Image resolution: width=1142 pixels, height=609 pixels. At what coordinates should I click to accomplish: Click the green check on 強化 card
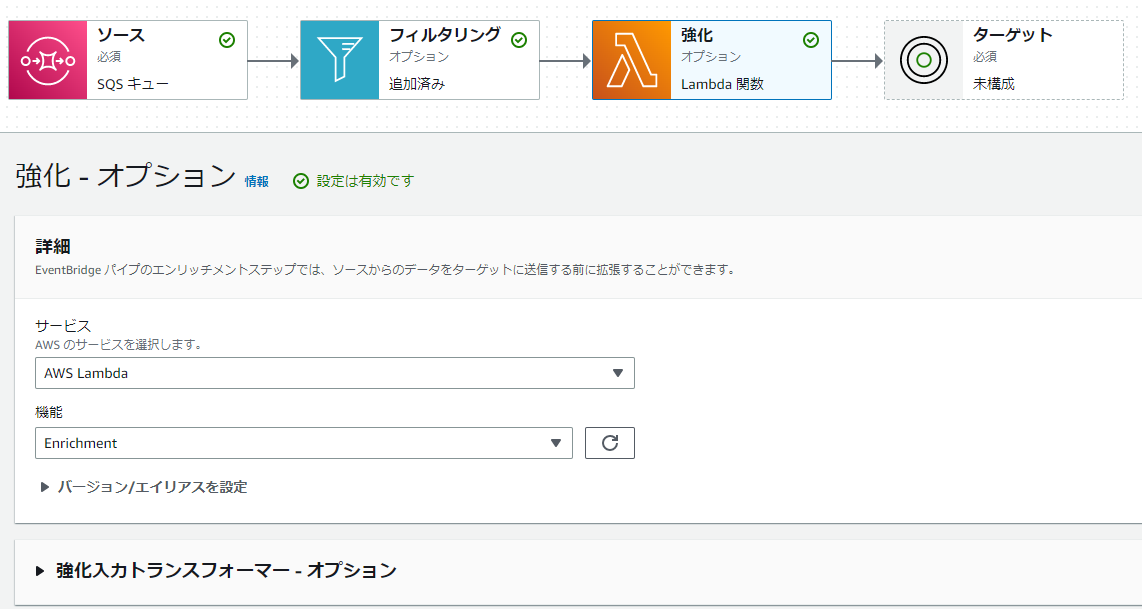811,40
